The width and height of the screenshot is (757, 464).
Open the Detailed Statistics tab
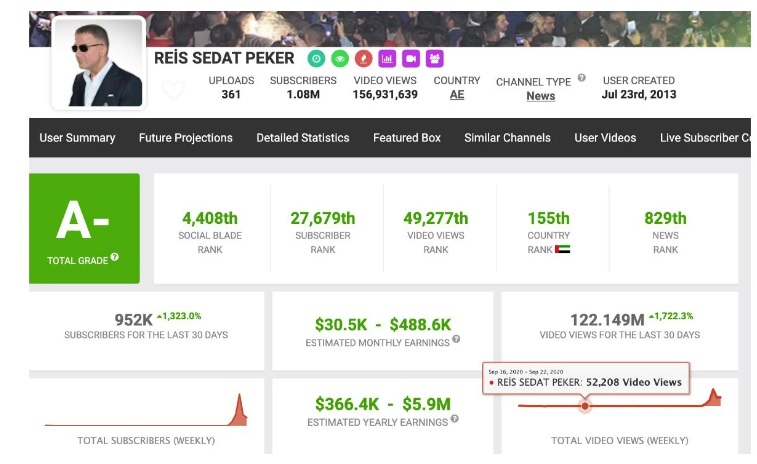(x=303, y=138)
